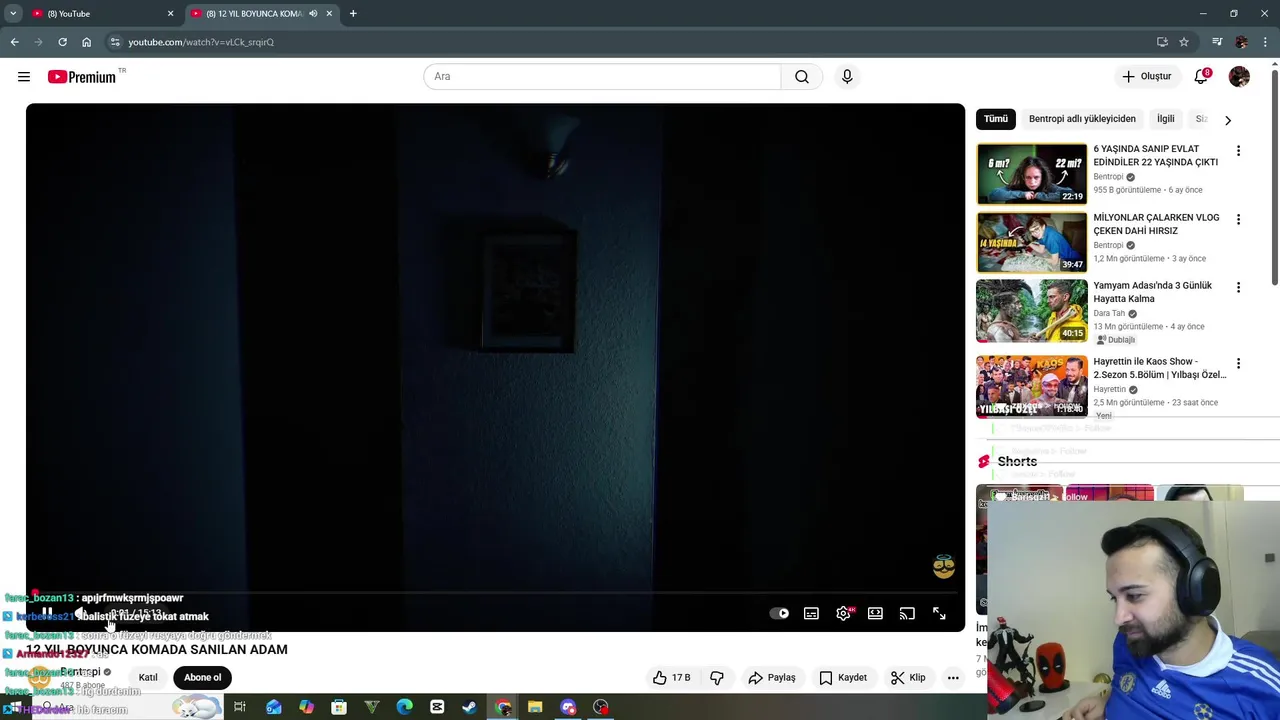Open the Hayrettin ile Kaos Show title
This screenshot has width=1280, height=720.
coord(1160,368)
